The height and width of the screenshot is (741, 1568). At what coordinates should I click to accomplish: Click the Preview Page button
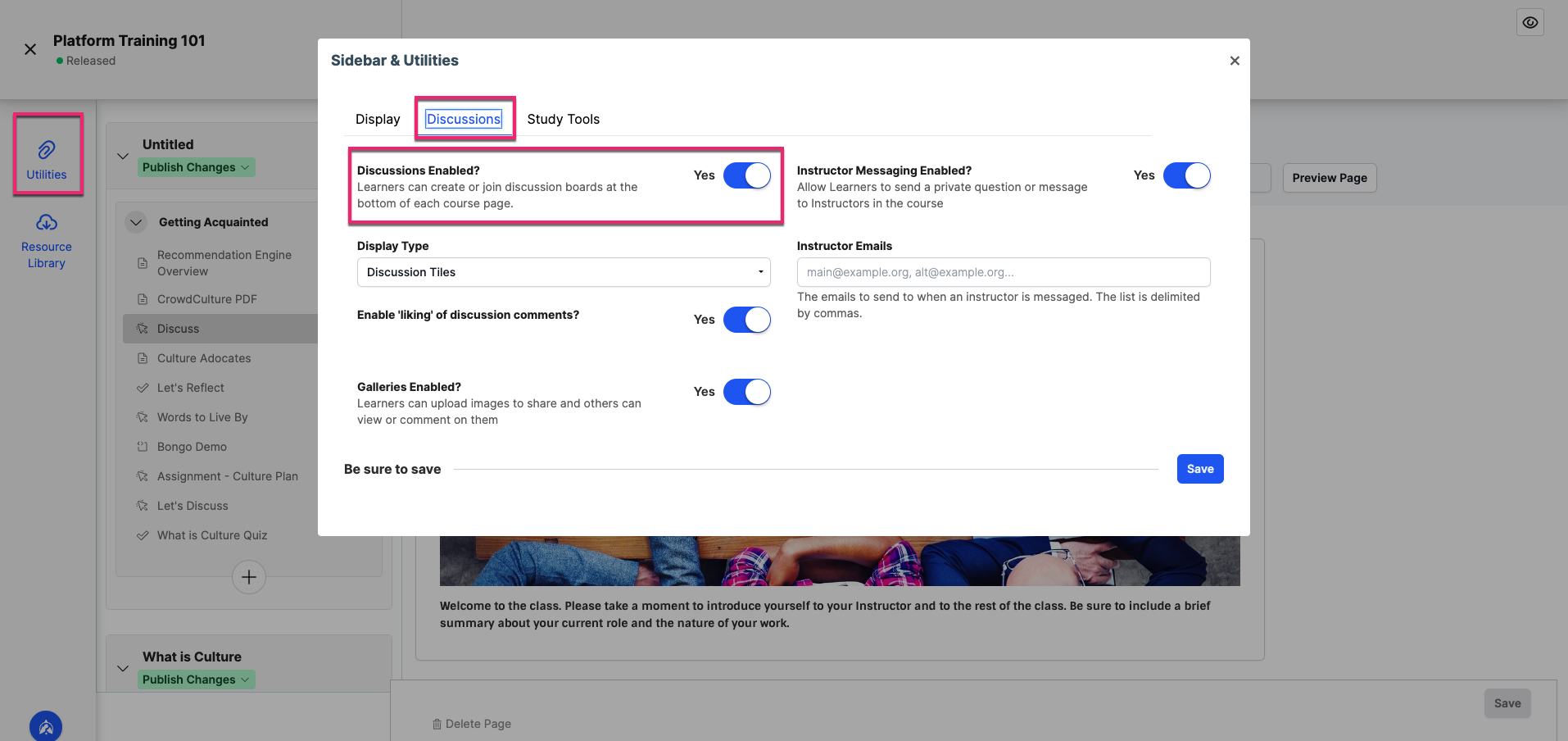click(x=1329, y=177)
